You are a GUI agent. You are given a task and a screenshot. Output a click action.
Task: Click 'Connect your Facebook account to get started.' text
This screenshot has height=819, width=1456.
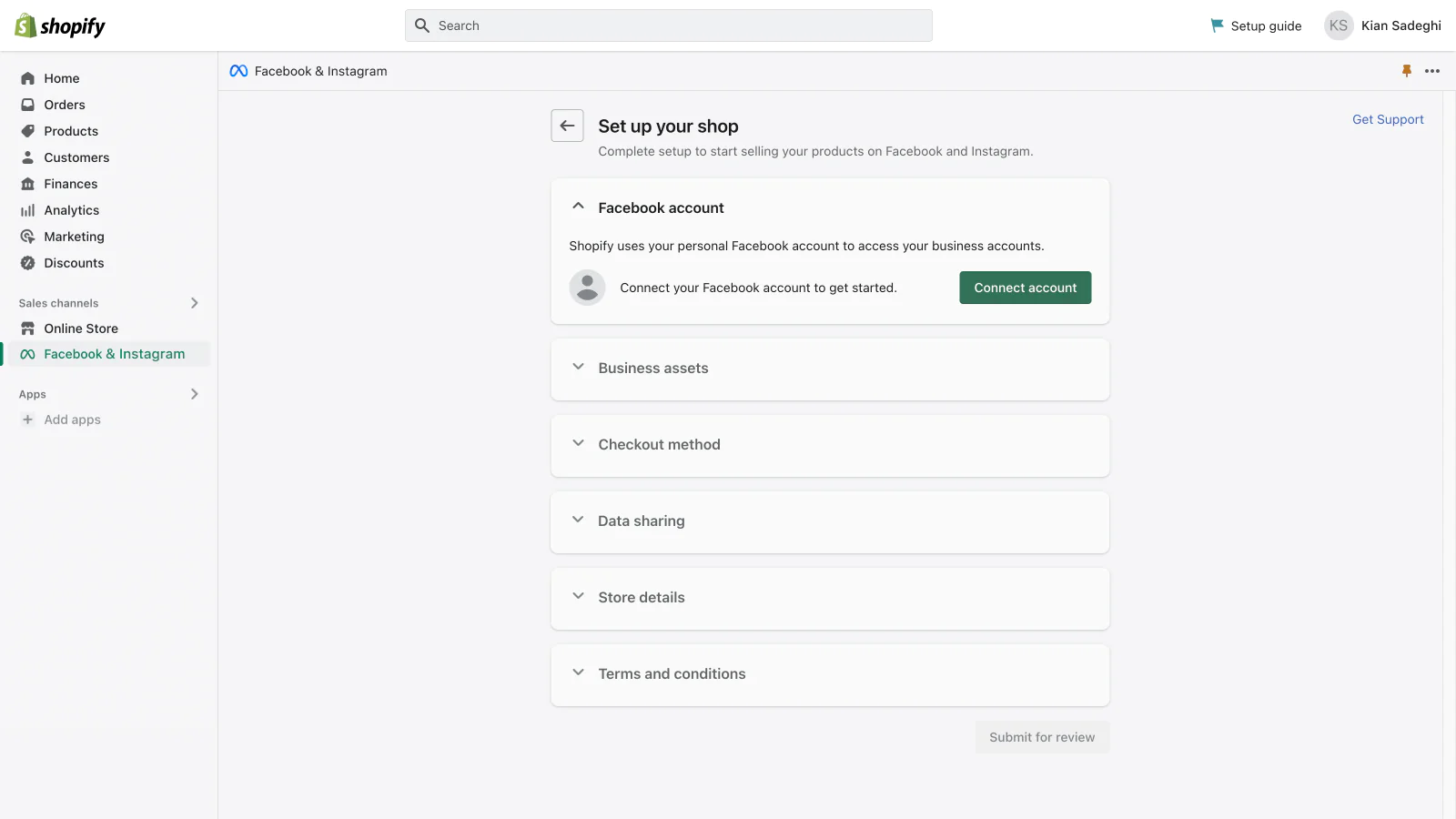[758, 288]
